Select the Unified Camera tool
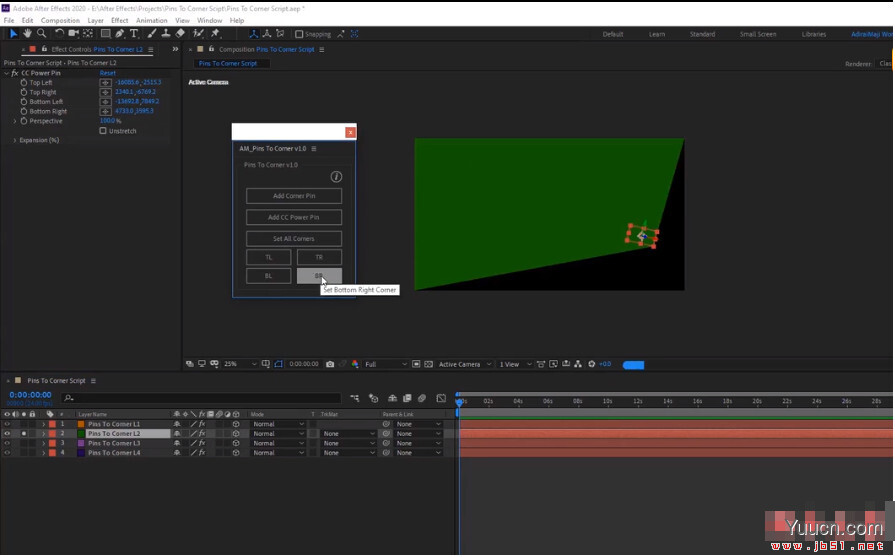 pos(74,34)
